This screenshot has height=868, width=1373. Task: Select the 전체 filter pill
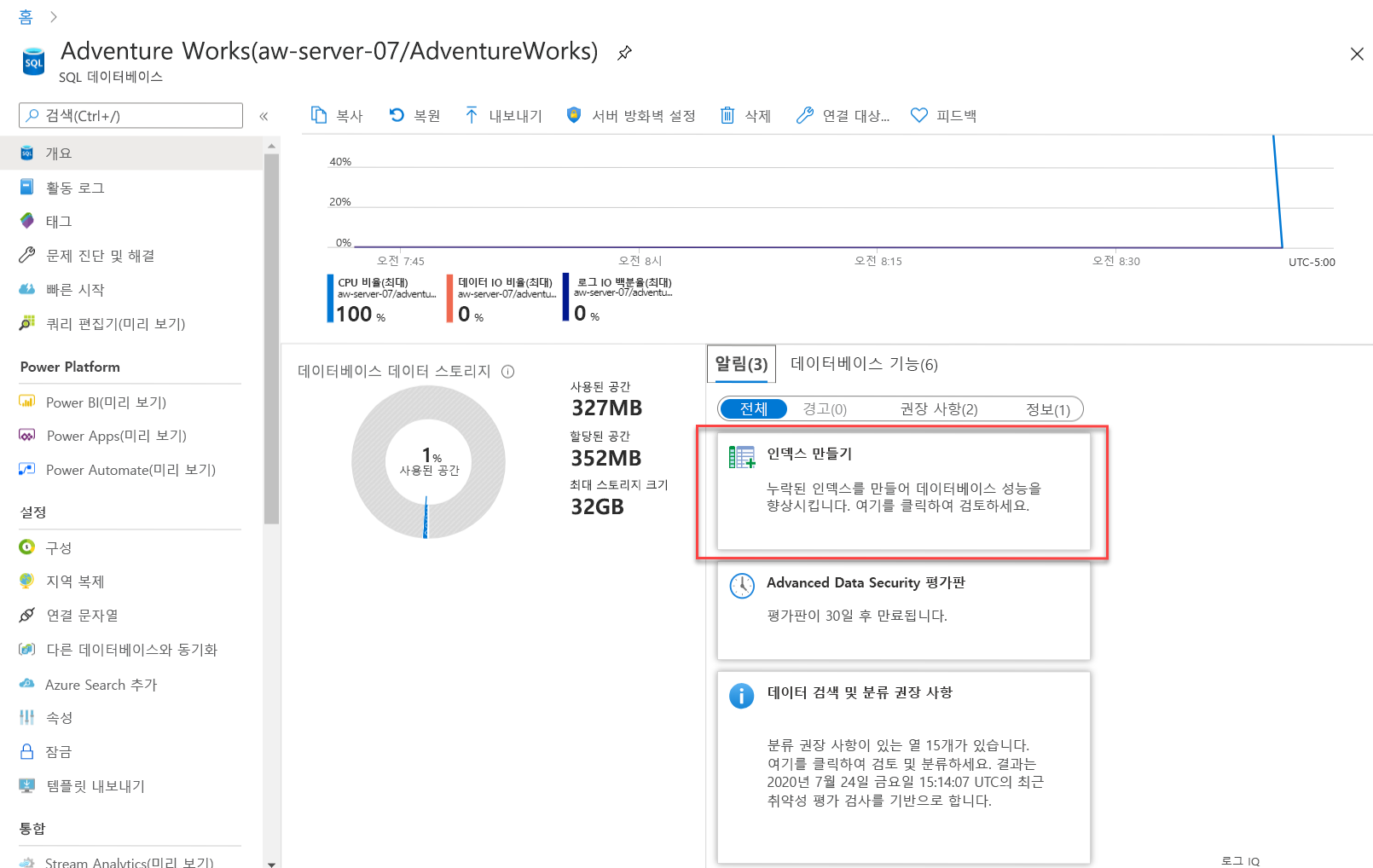[754, 409]
